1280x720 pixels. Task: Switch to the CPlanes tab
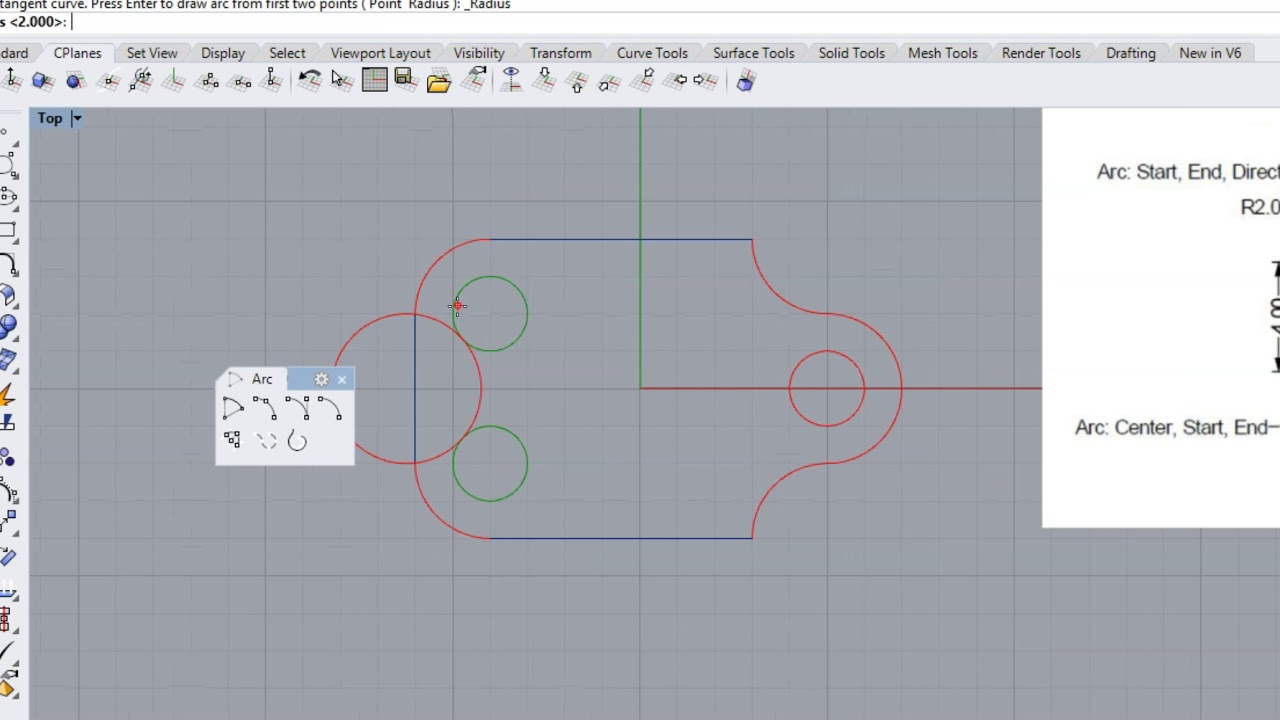[77, 53]
